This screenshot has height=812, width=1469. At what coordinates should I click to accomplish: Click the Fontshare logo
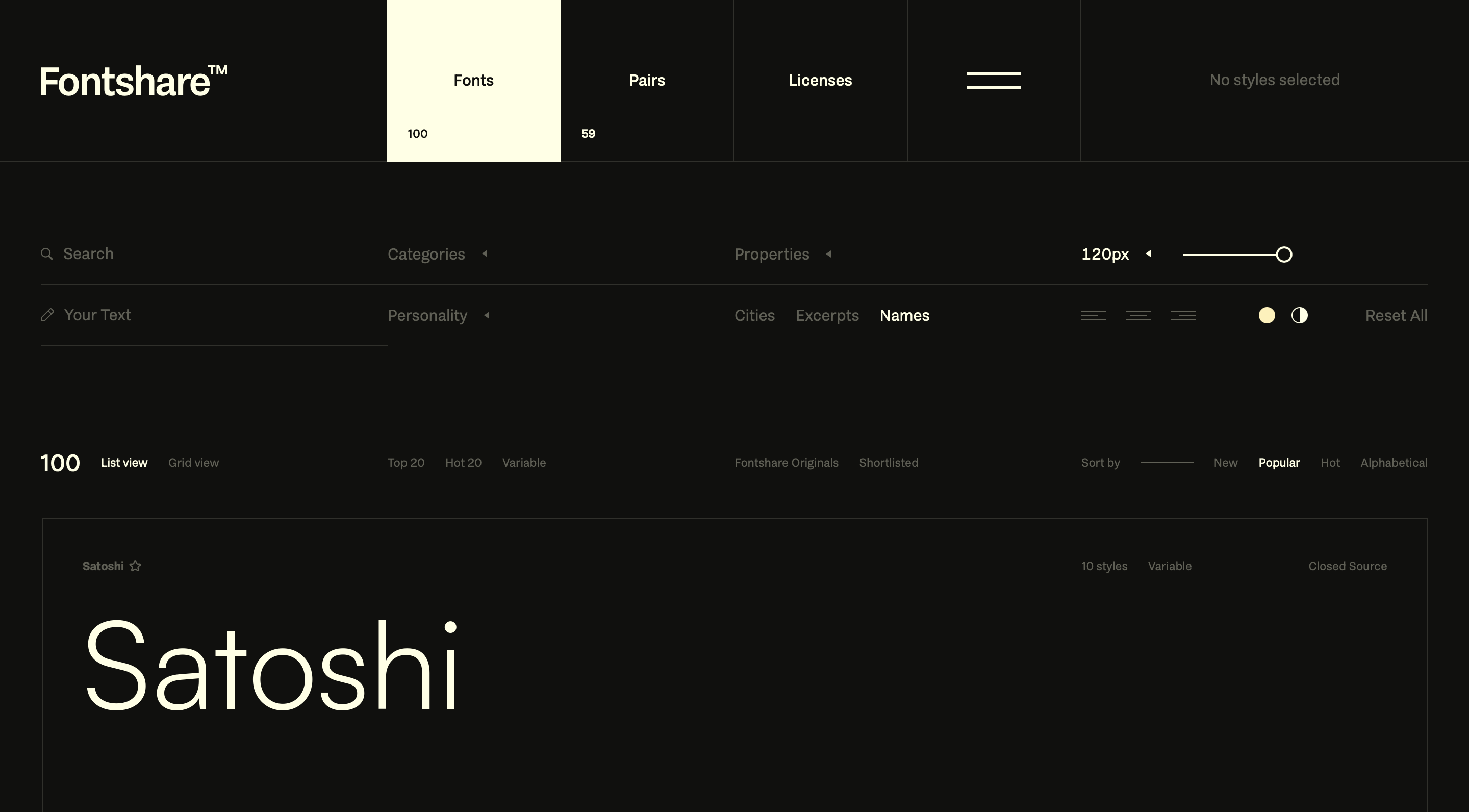tap(134, 81)
